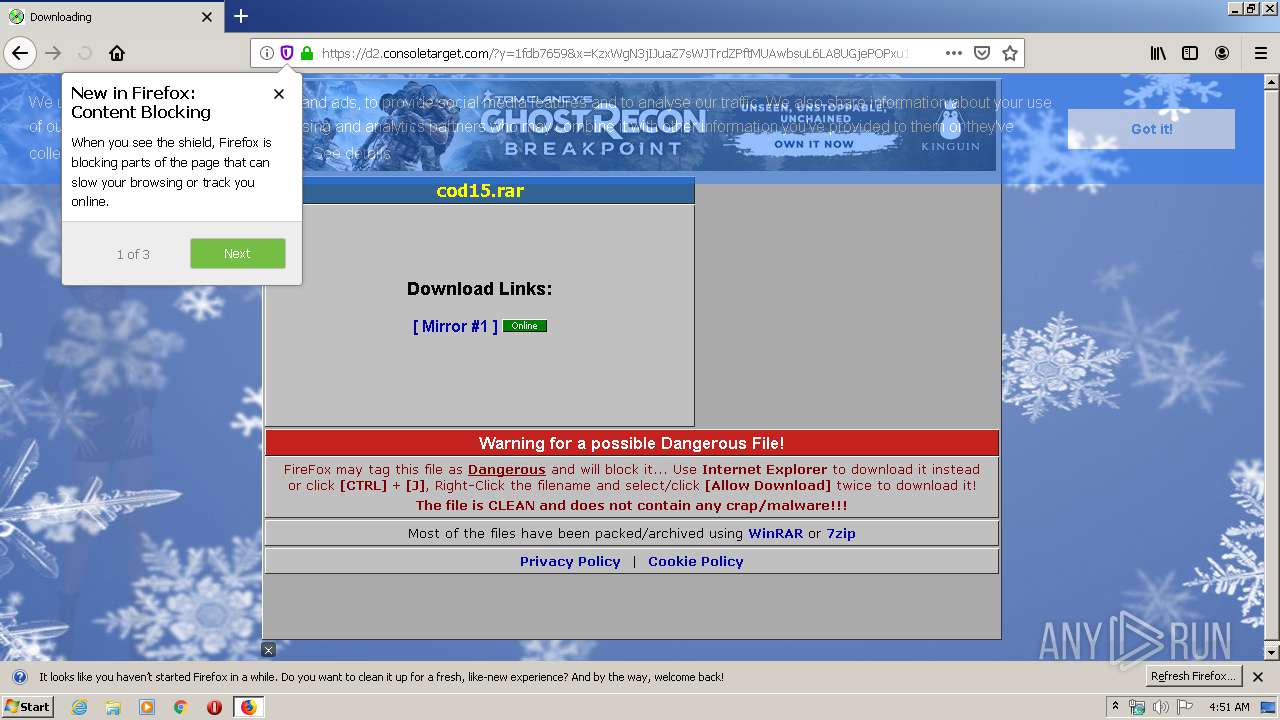Screen dimensions: 1280x720
Task: Open the Firefox hamburger menu
Action: 1260,53
